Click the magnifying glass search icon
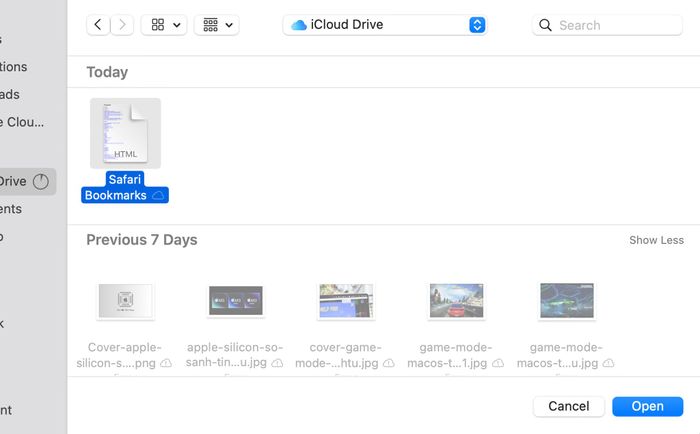700x434 pixels. [545, 25]
